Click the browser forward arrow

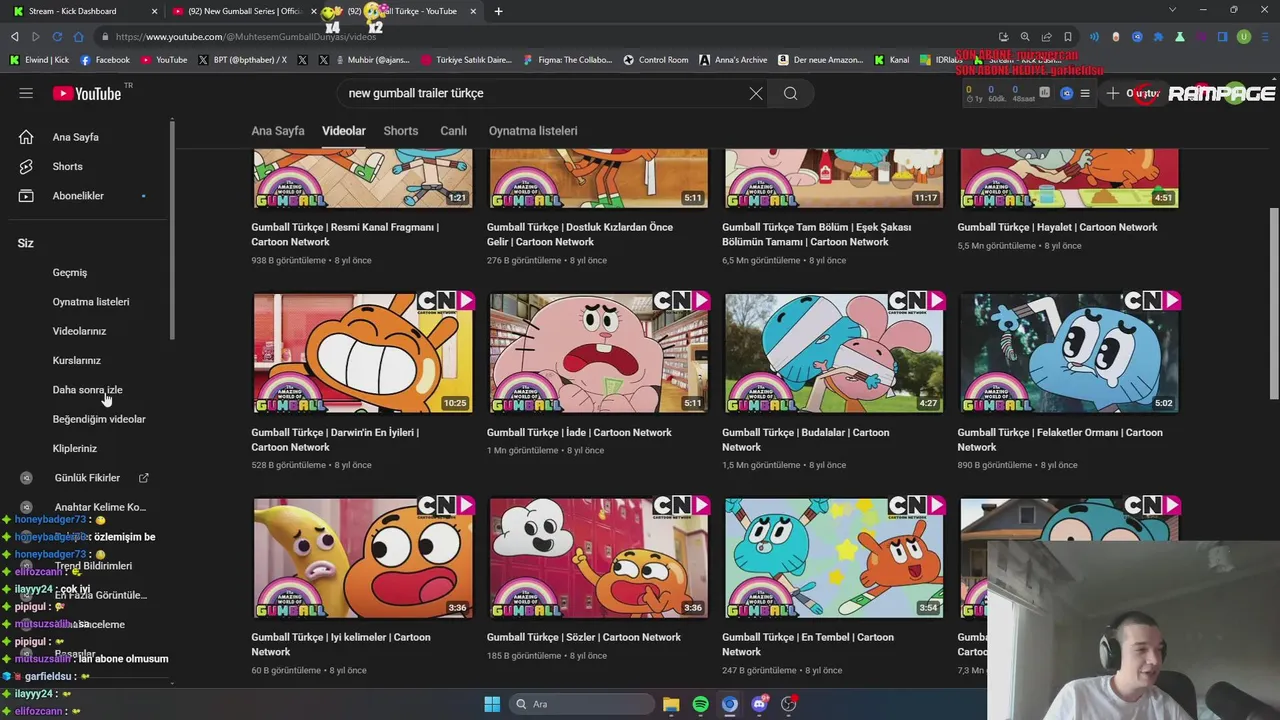pyautogui.click(x=36, y=37)
